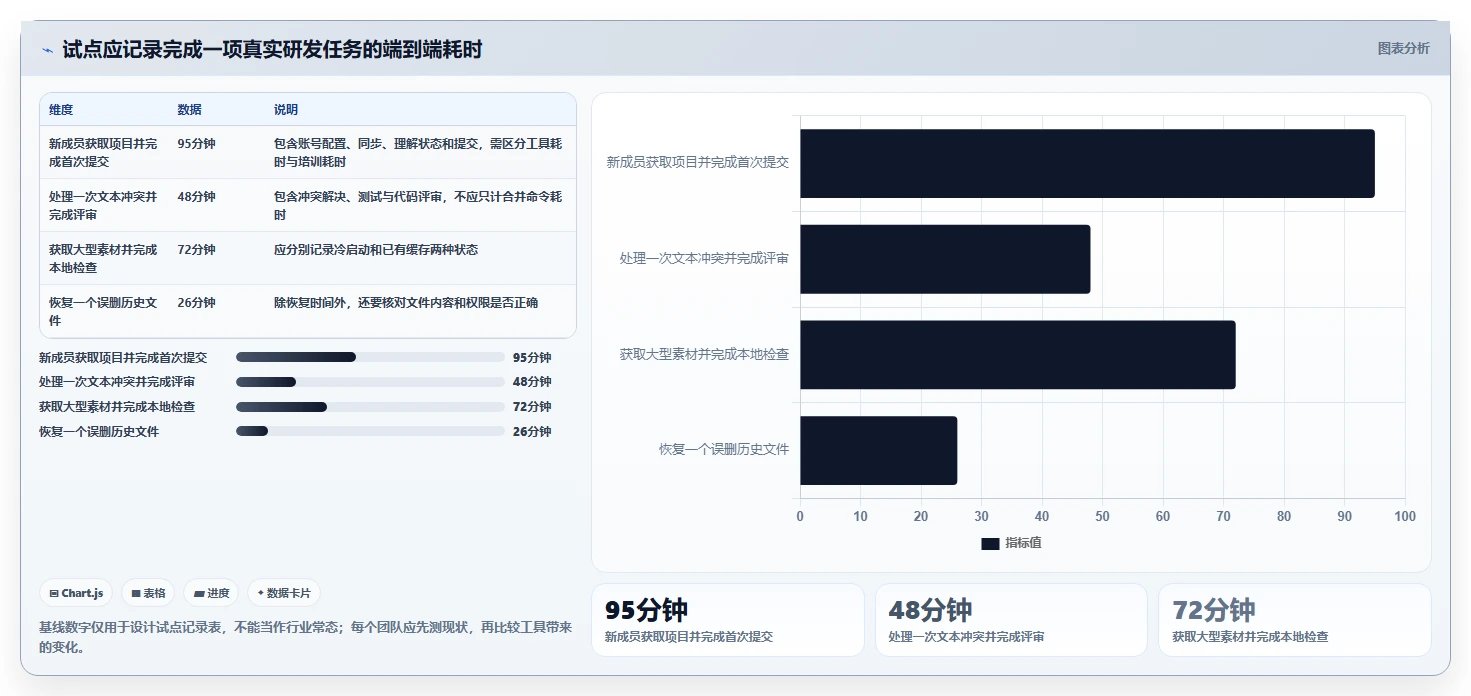Click the 新成员获取项目并完成首次提交 progress bar

tap(370, 357)
